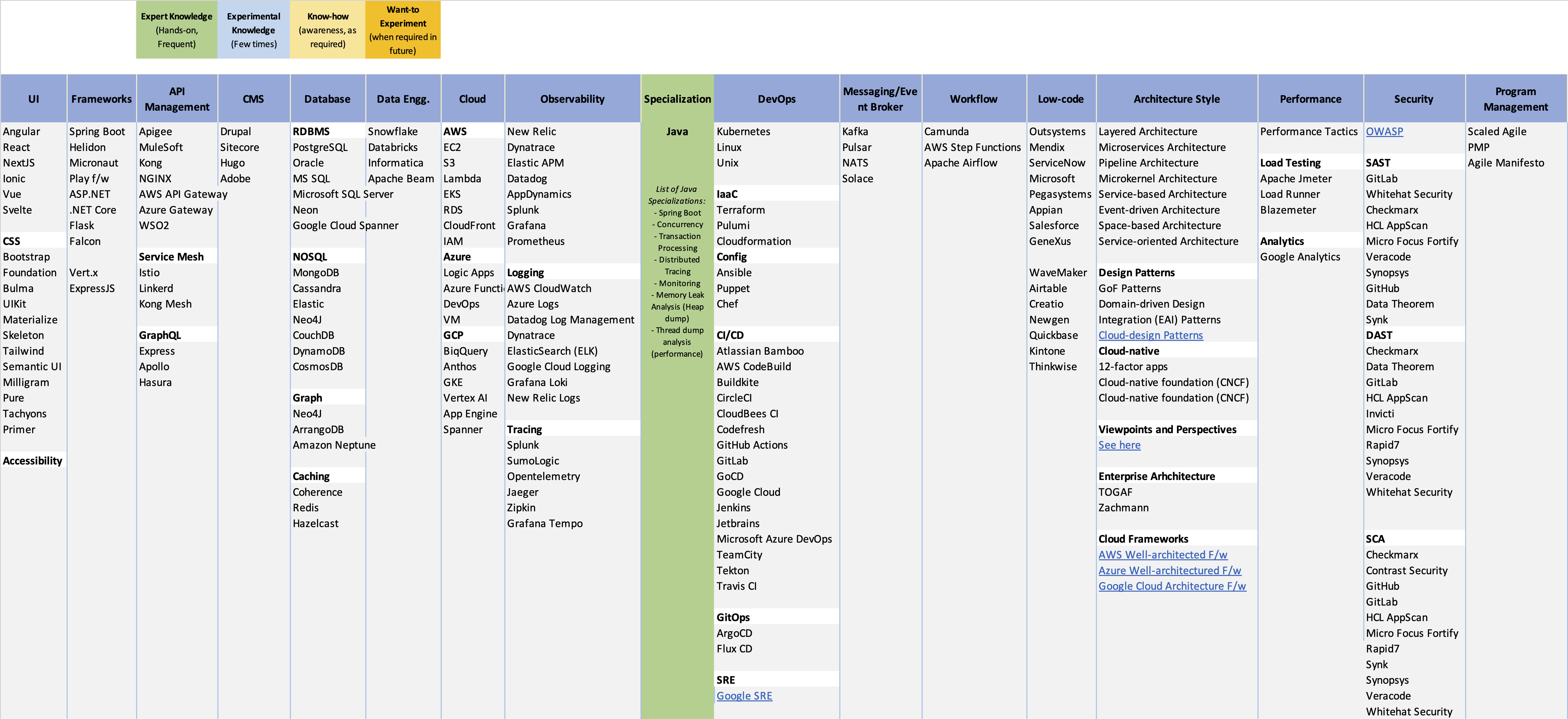Click the Kubernetes cell under DevOps

pos(743,131)
